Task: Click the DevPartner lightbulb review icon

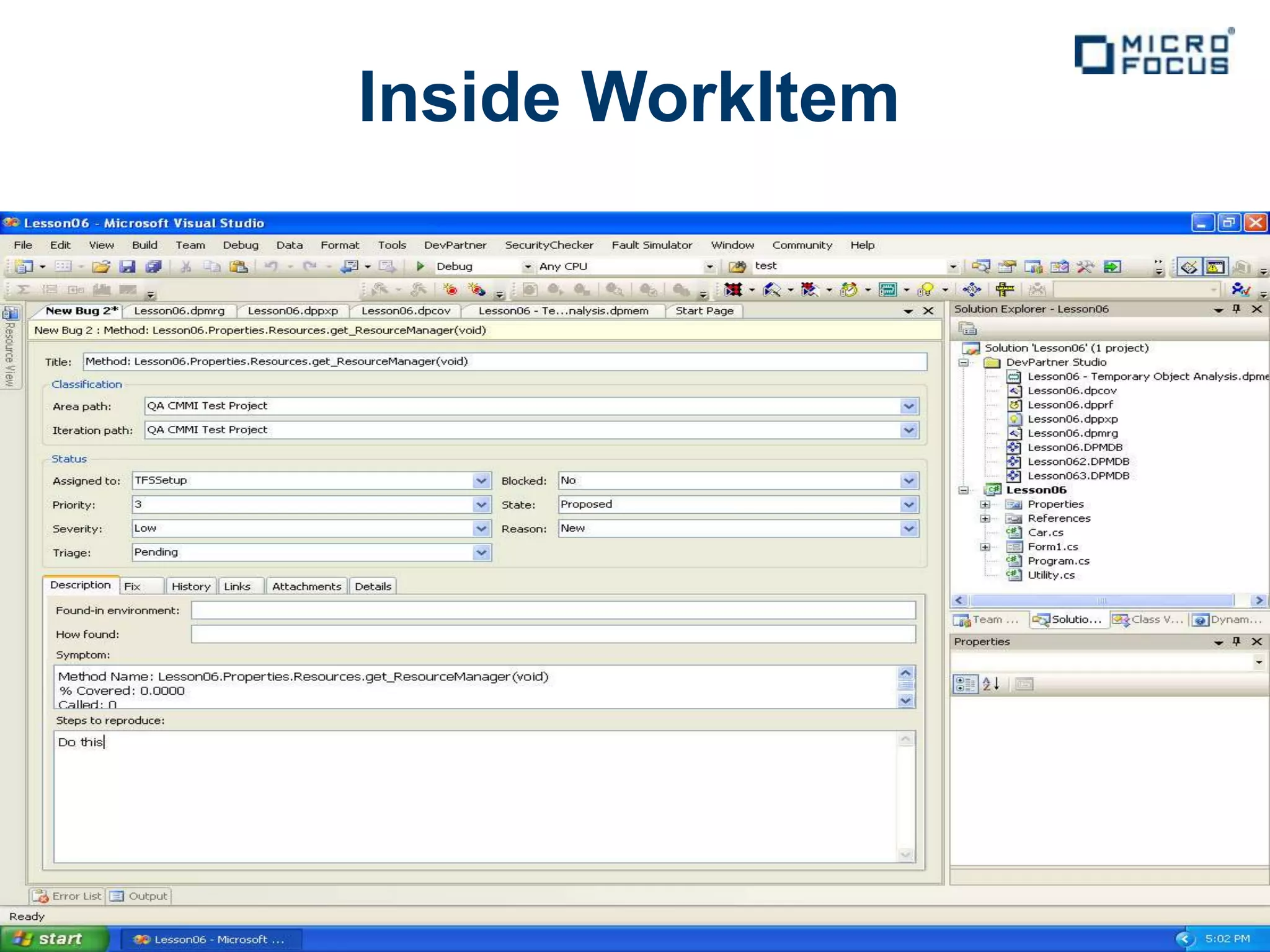Action: click(x=926, y=289)
